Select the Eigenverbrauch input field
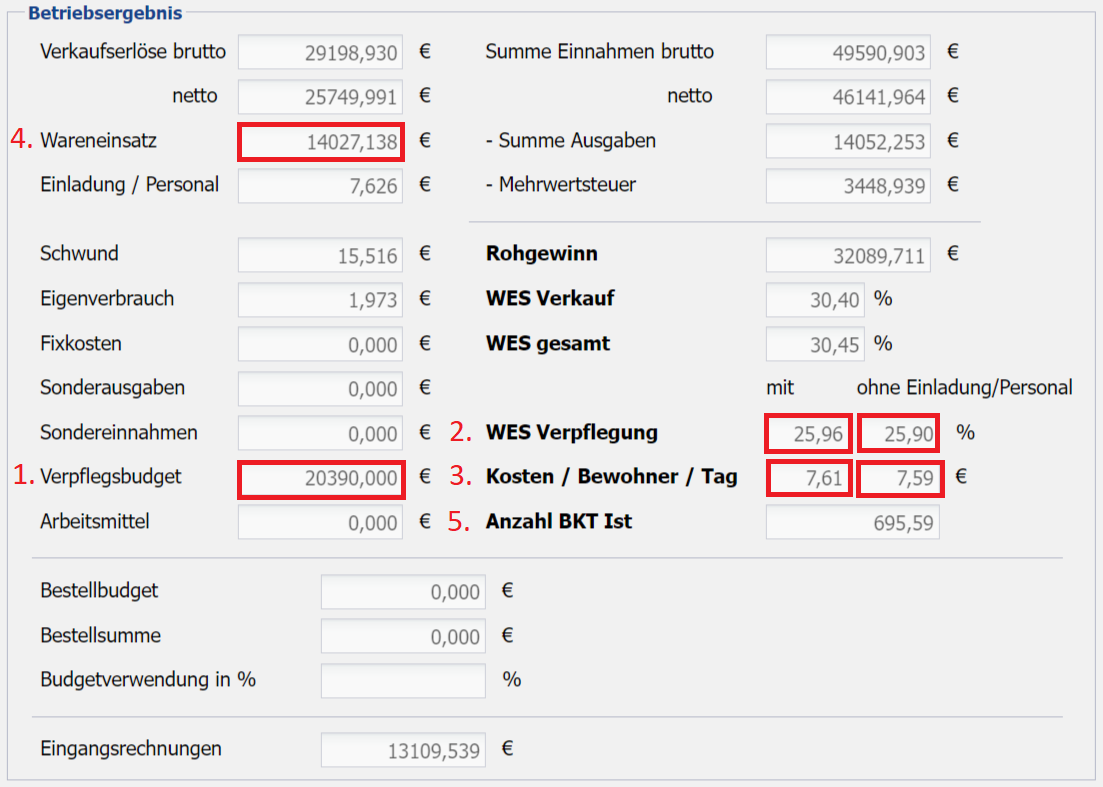 (x=320, y=299)
